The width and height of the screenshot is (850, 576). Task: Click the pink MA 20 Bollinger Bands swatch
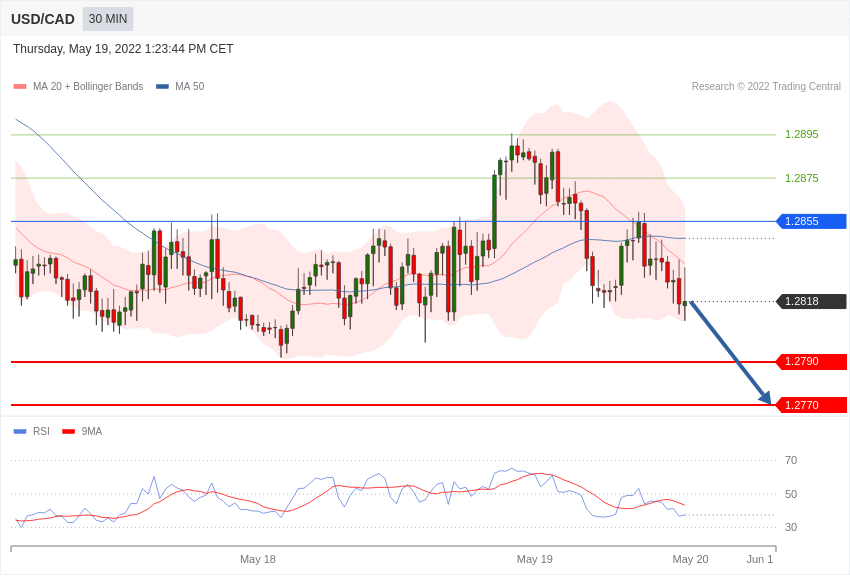[20, 87]
